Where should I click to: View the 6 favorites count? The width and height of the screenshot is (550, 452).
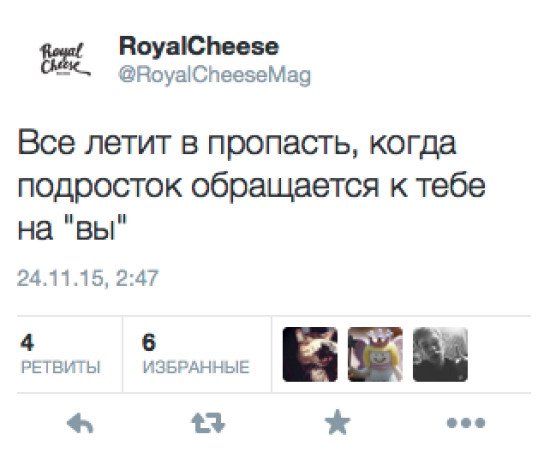point(149,342)
